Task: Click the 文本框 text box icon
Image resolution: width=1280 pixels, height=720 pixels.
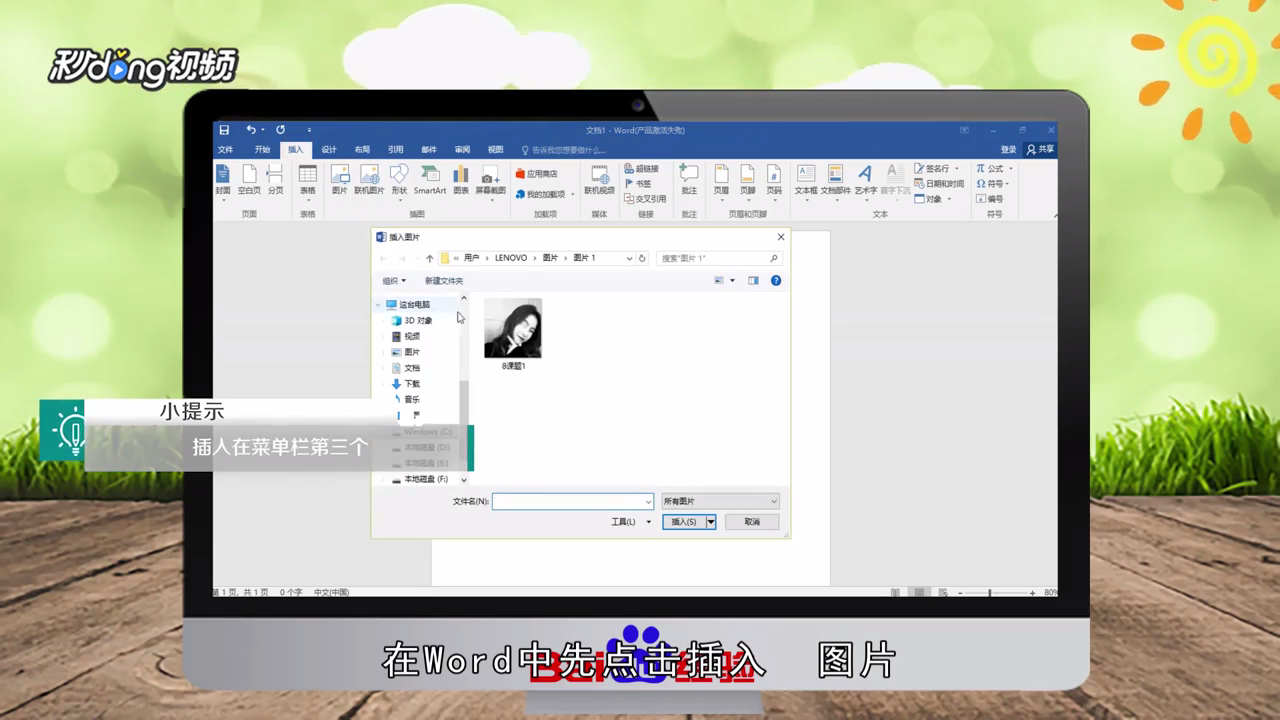Action: coord(806,182)
